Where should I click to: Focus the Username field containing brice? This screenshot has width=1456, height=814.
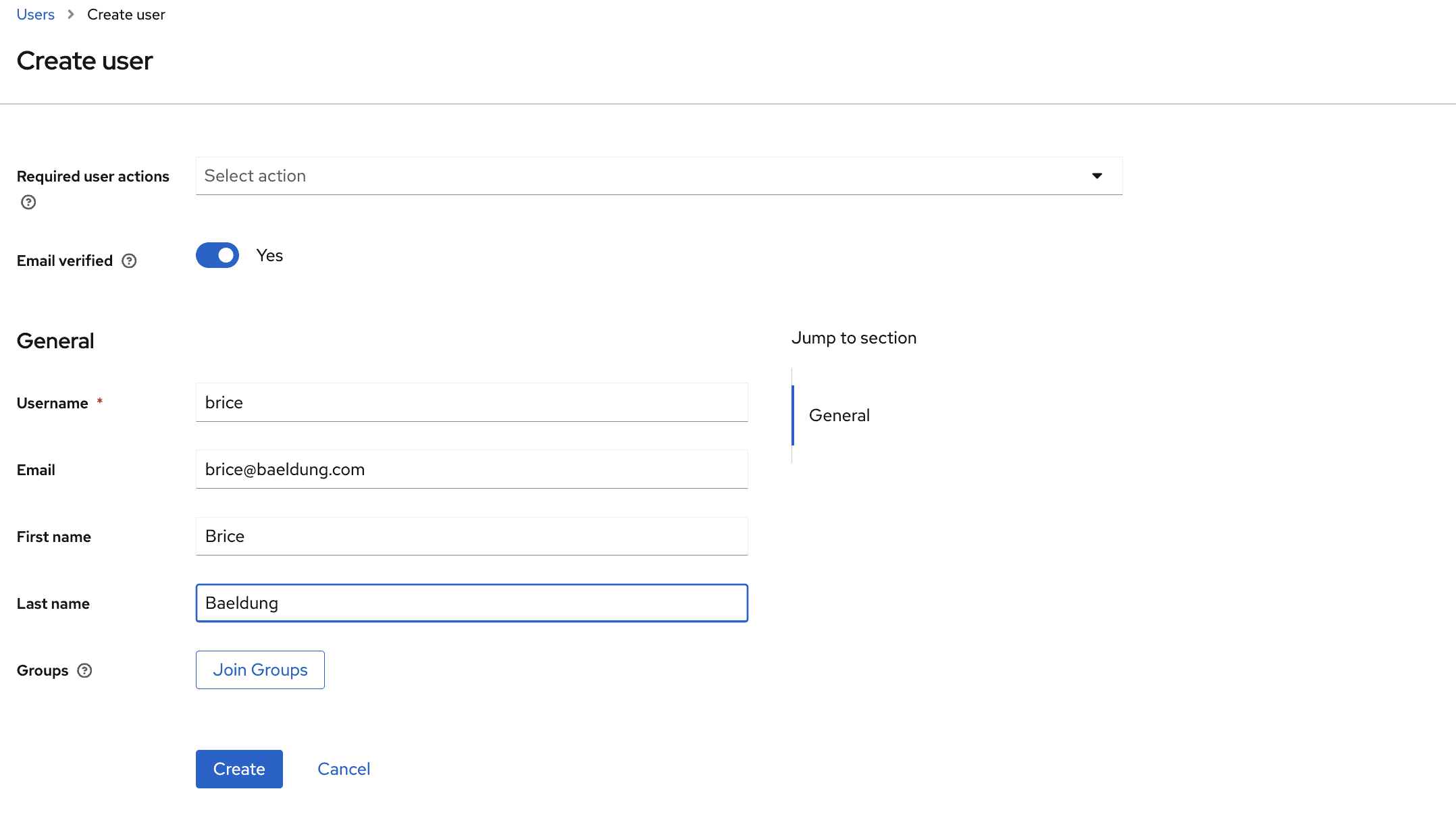click(471, 403)
